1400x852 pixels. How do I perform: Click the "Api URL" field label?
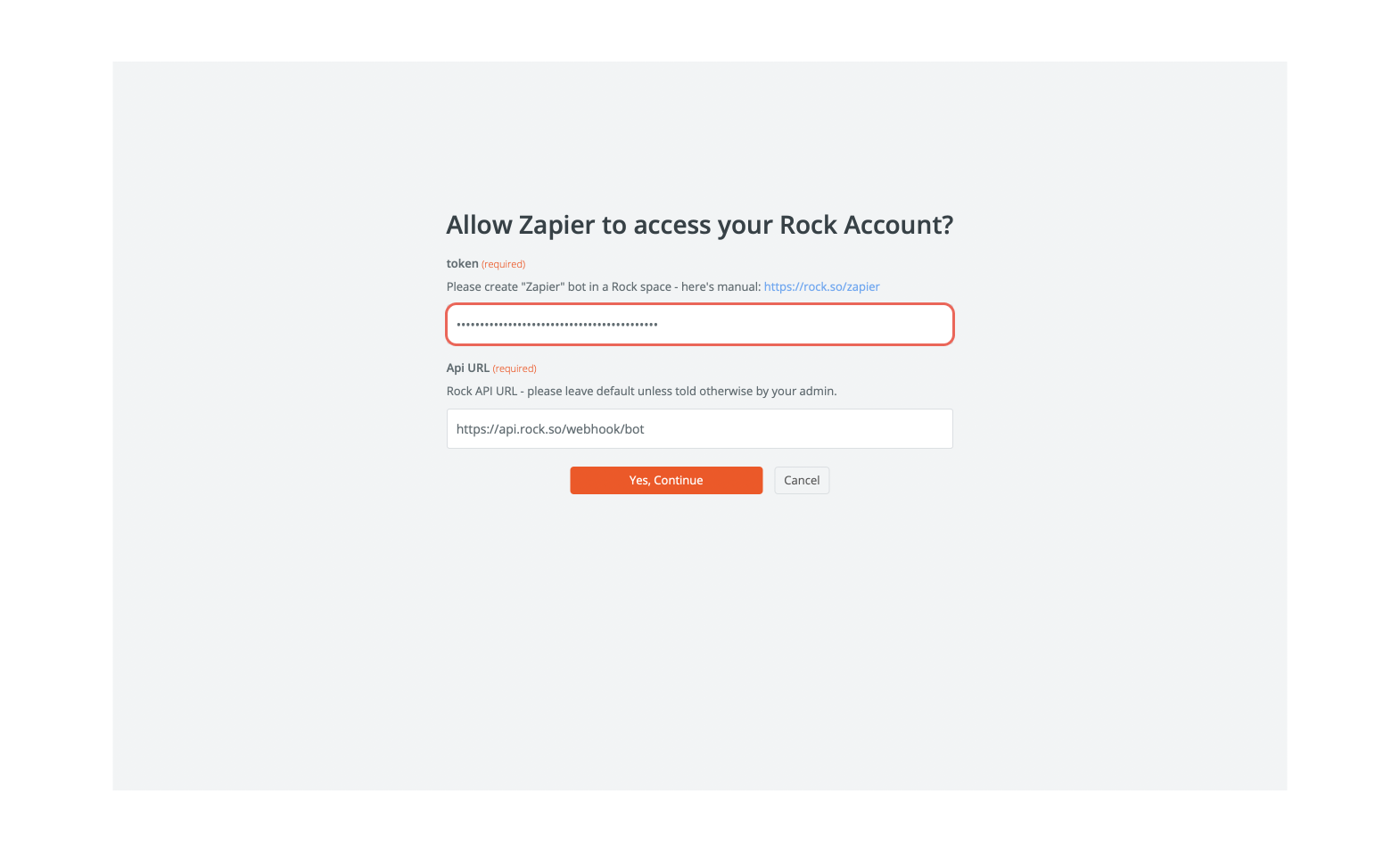click(x=467, y=368)
